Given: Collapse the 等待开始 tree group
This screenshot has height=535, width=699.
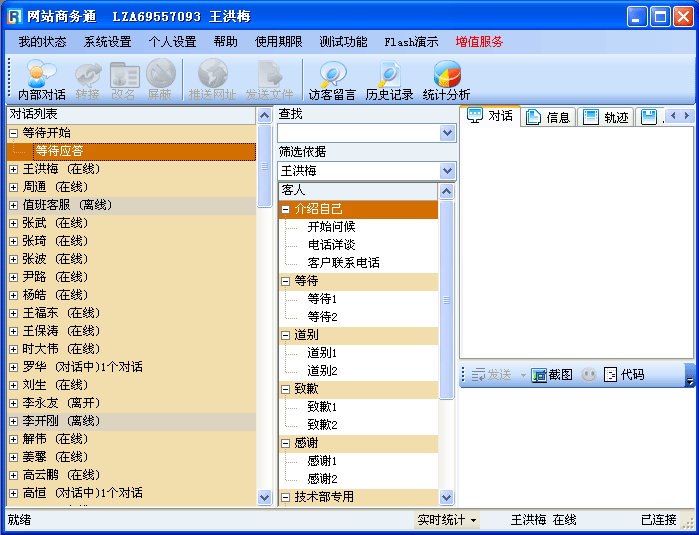Looking at the screenshot, I should [14, 133].
